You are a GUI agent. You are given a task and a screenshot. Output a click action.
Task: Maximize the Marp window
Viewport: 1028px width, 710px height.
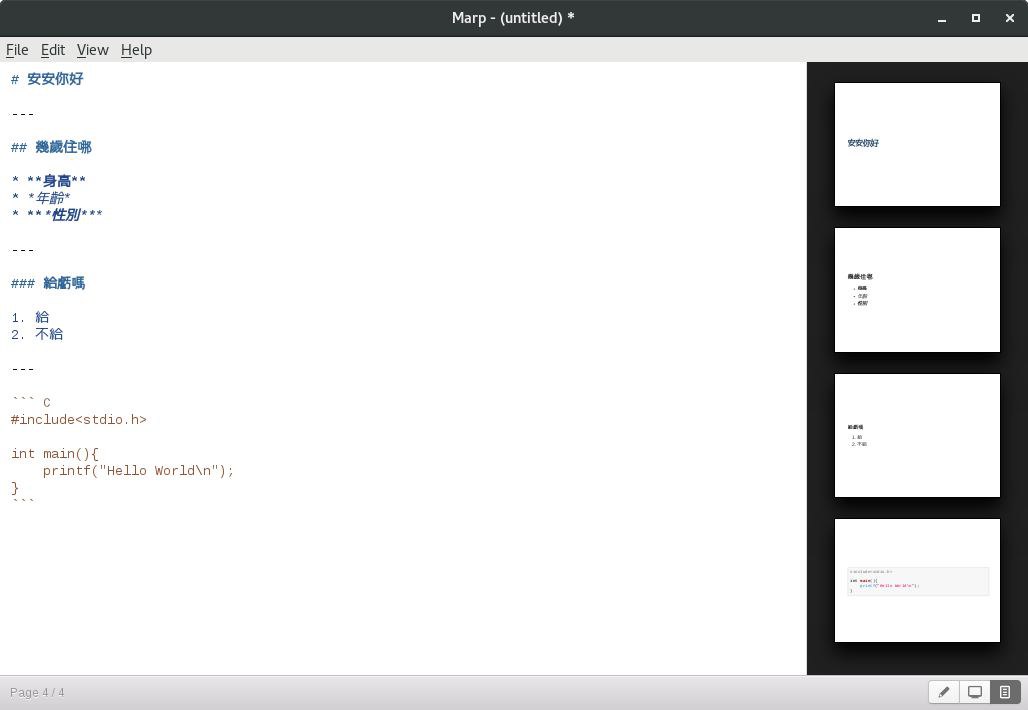(976, 18)
